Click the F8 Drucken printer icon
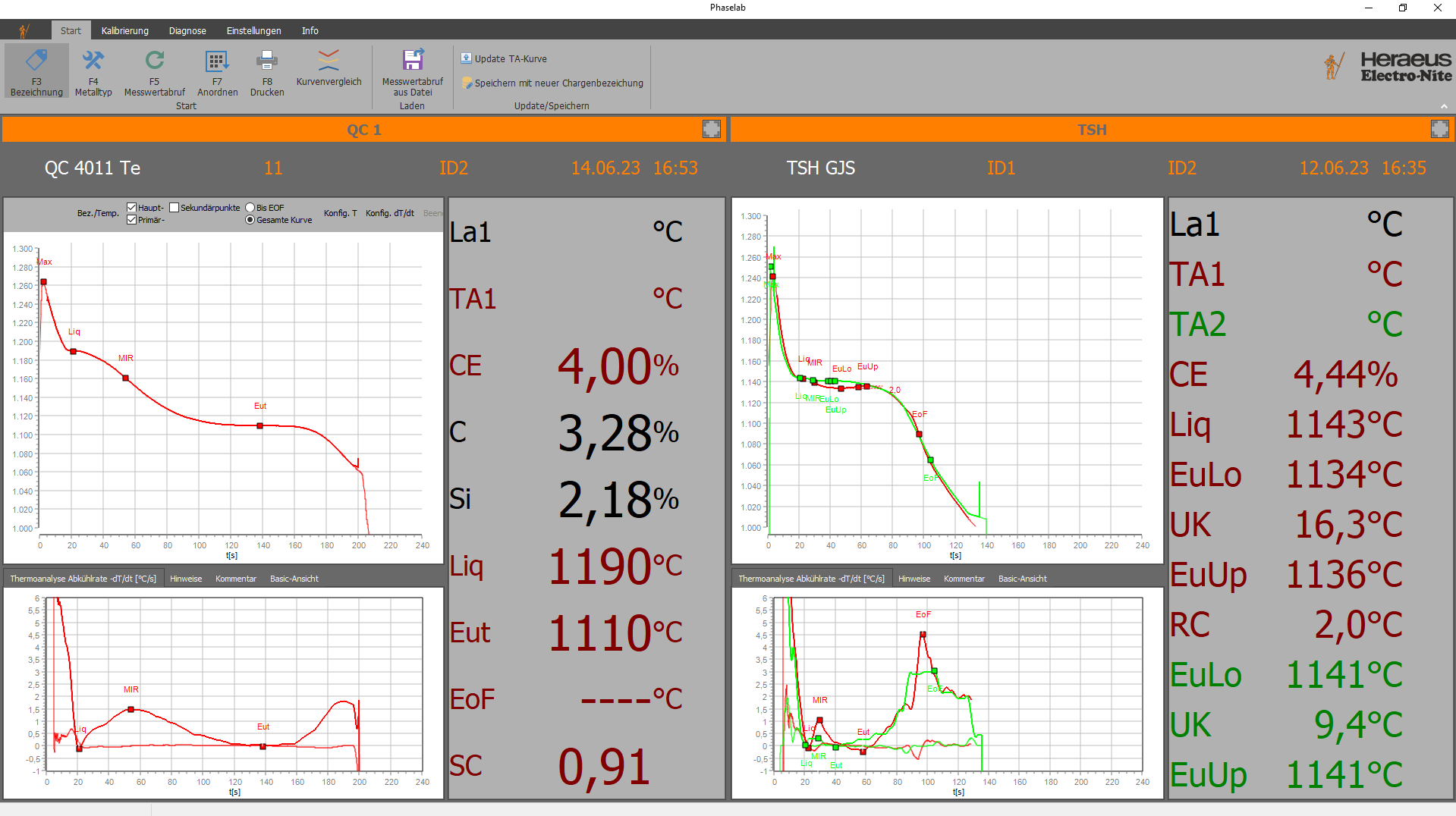The height and width of the screenshot is (816, 1456). (267, 61)
